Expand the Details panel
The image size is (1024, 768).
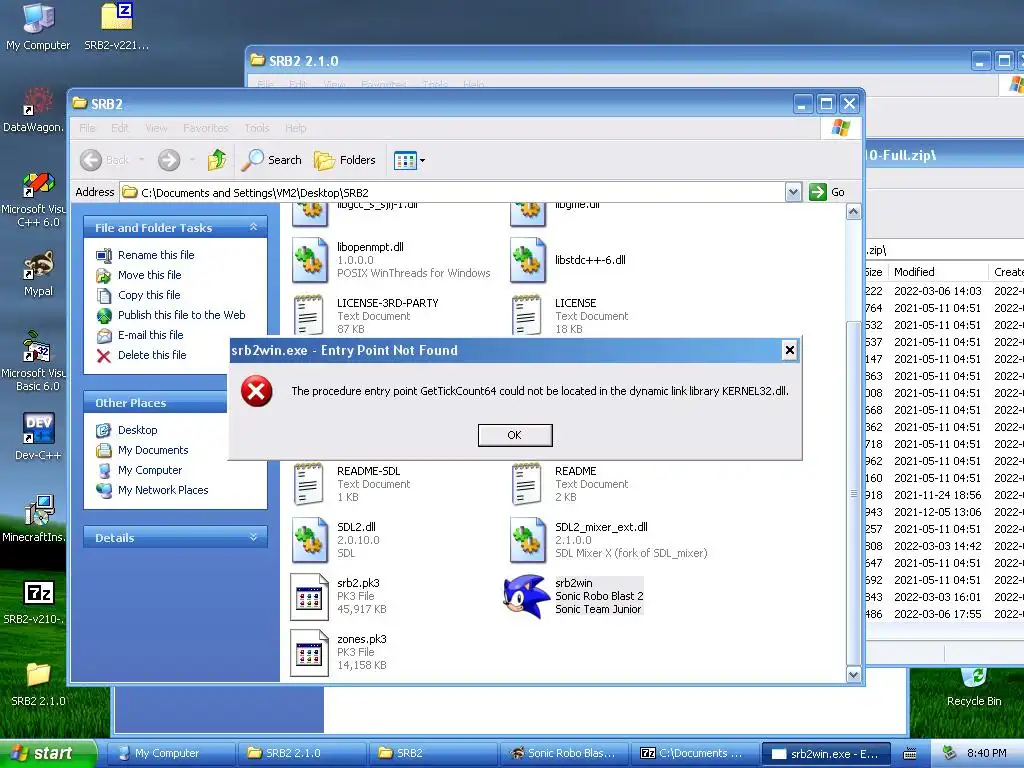(254, 537)
